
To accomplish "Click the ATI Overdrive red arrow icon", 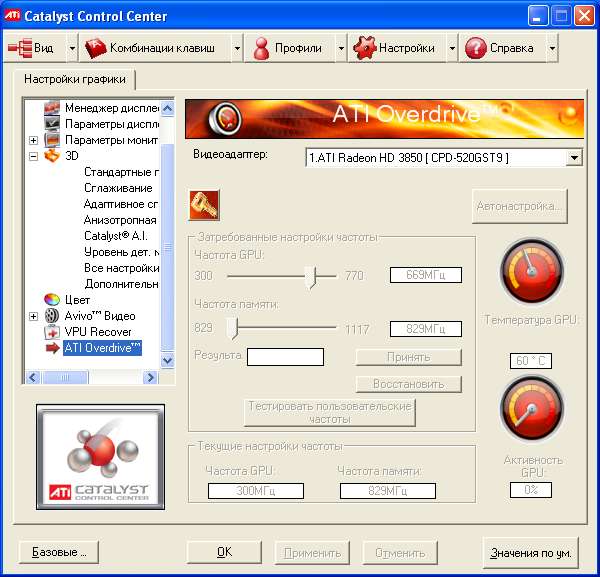I will (53, 348).
